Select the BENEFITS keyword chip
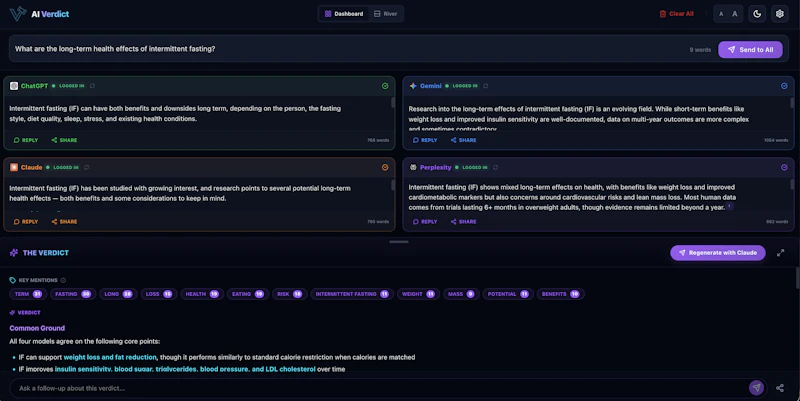Screen dimensions: 800x401 tap(561, 294)
